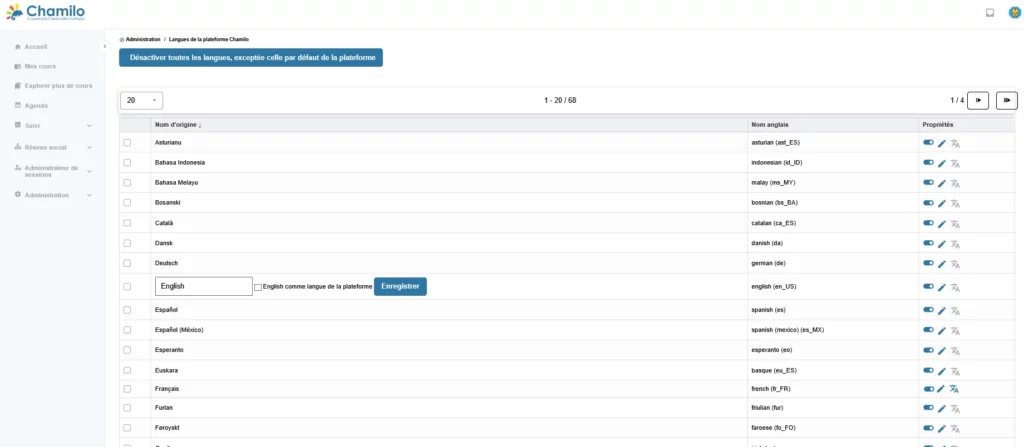Click Nom anglais column header
The image size is (1024, 447).
click(769, 125)
